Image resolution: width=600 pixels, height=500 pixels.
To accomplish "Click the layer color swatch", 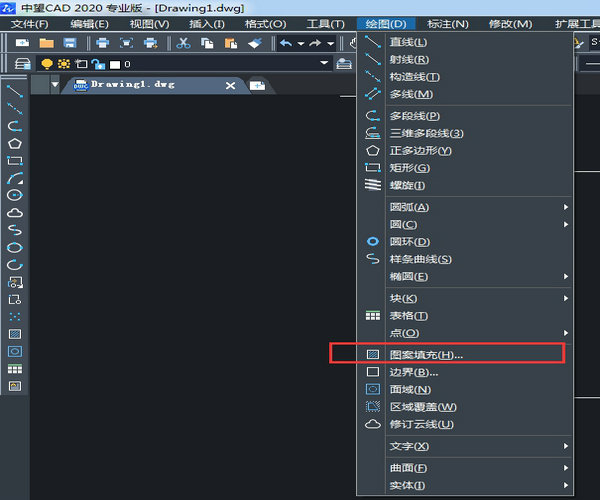I will click(113, 64).
